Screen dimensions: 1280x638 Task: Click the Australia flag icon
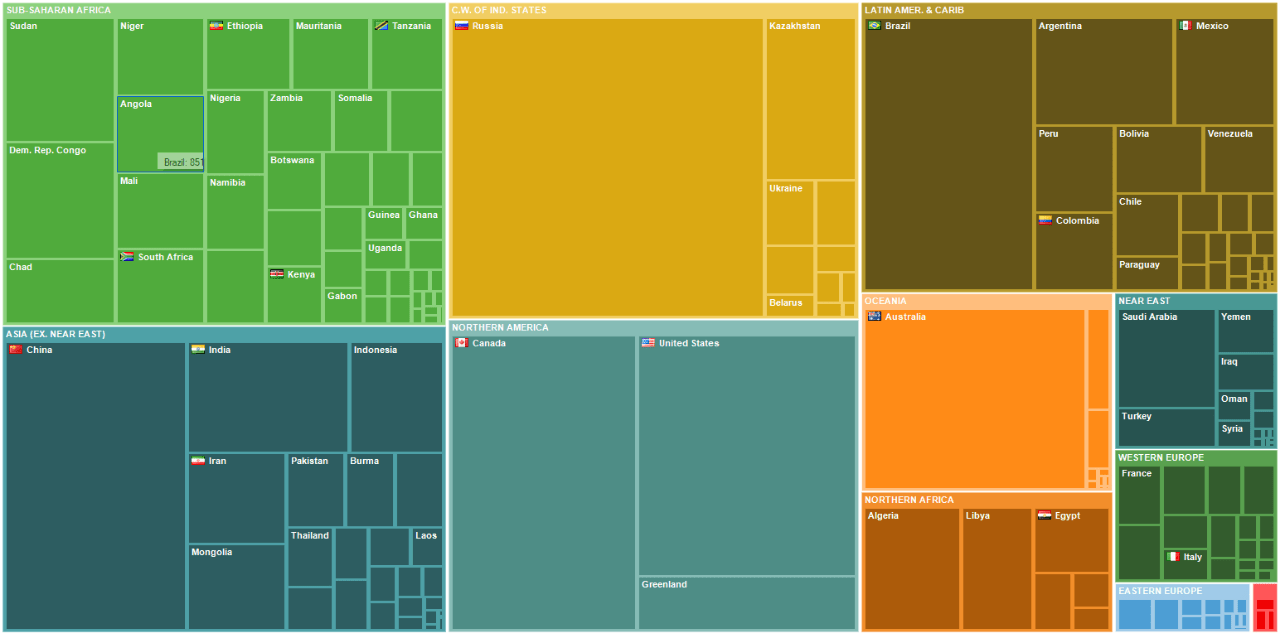tap(874, 317)
